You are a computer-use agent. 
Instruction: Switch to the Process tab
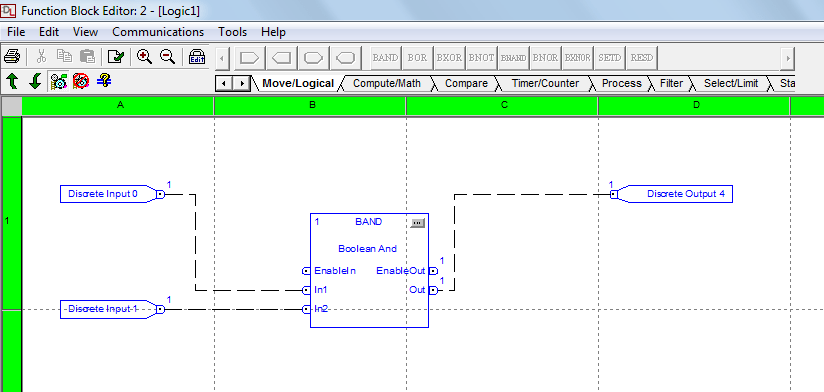point(622,83)
